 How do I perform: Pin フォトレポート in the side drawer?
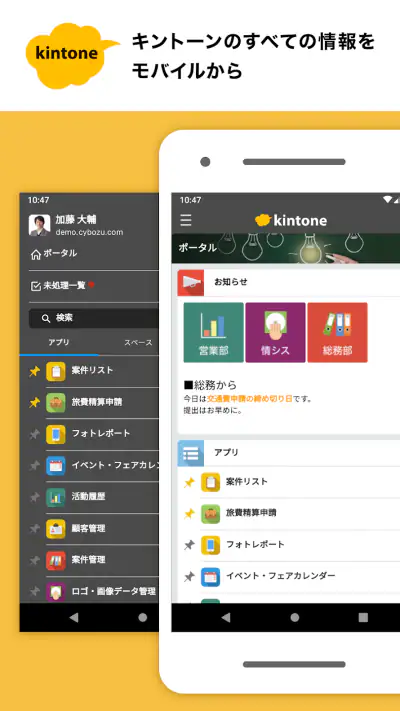34,434
